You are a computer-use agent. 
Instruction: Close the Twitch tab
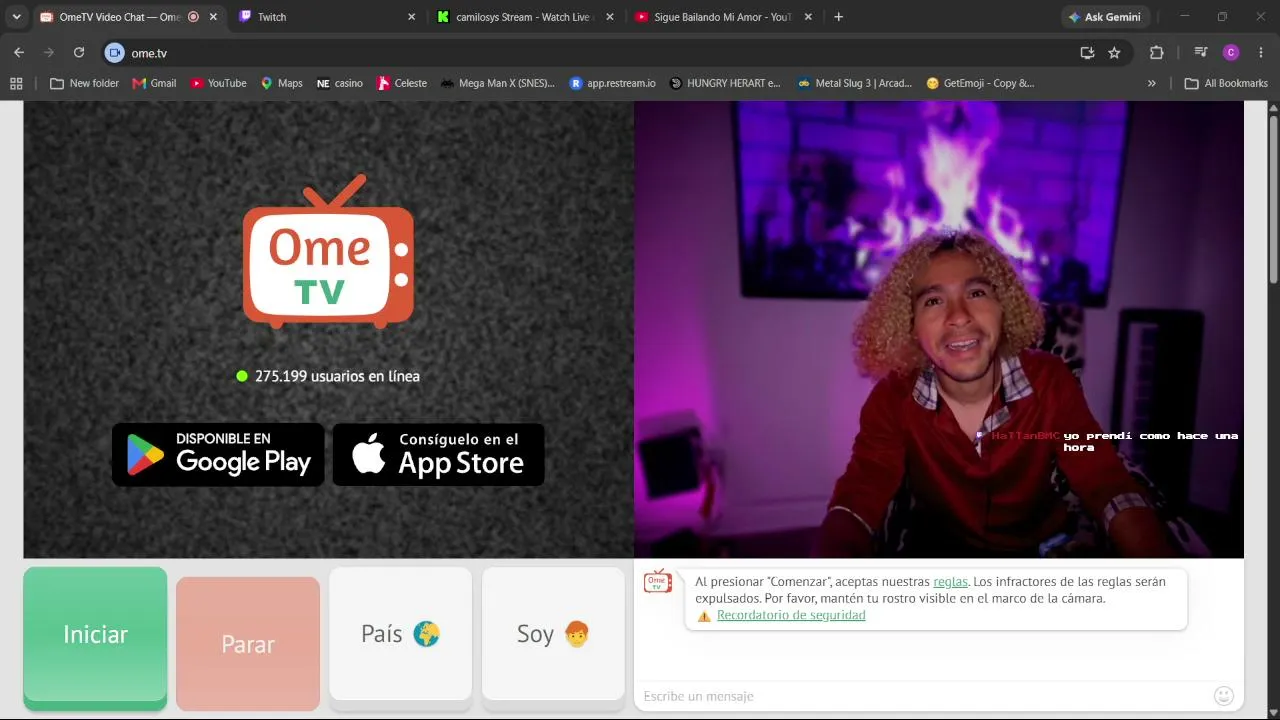(411, 17)
